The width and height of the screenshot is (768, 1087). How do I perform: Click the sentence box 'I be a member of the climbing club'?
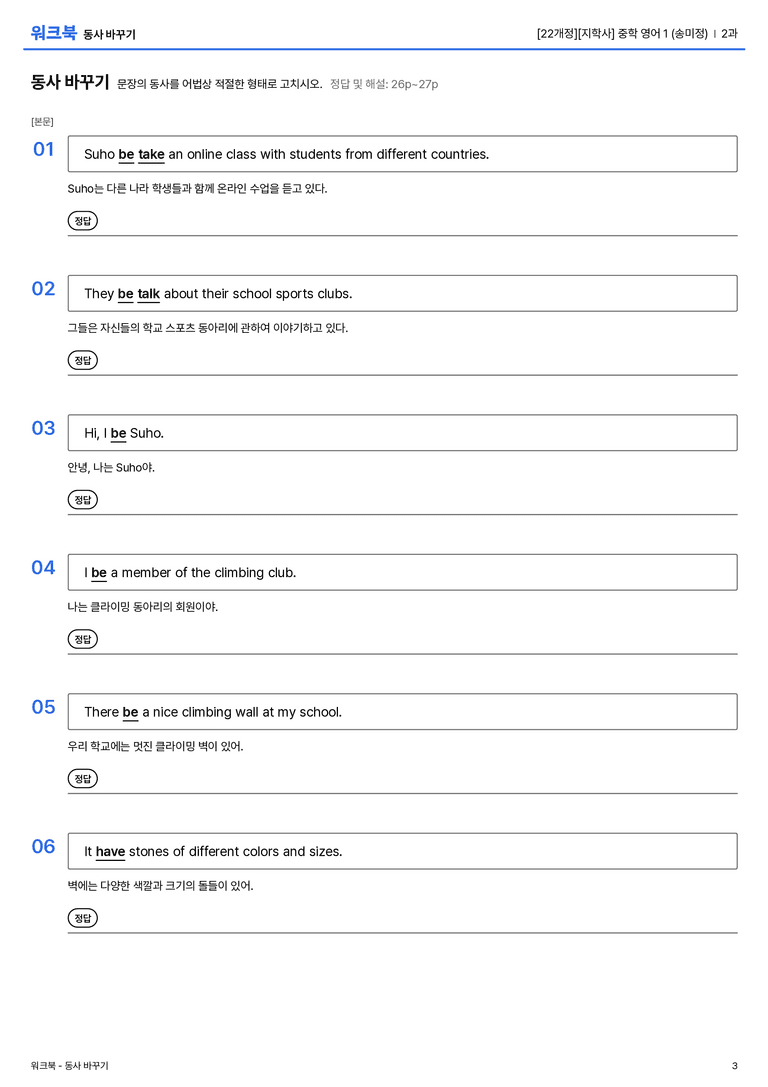[403, 572]
